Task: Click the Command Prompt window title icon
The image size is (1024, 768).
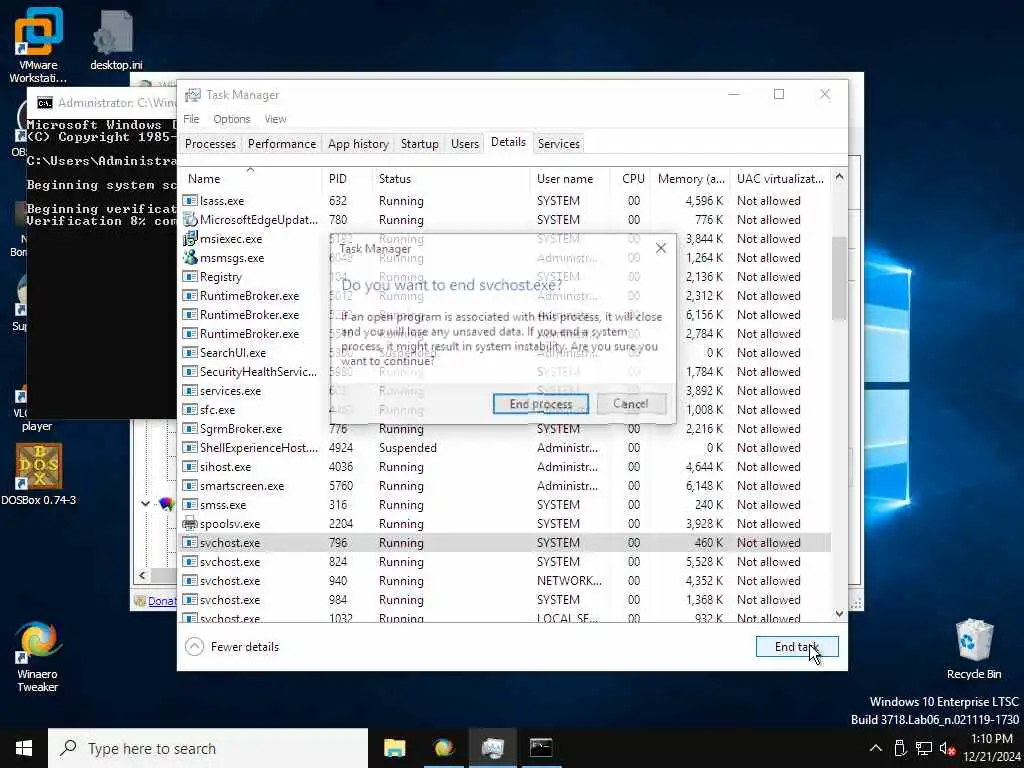Action: [44, 103]
